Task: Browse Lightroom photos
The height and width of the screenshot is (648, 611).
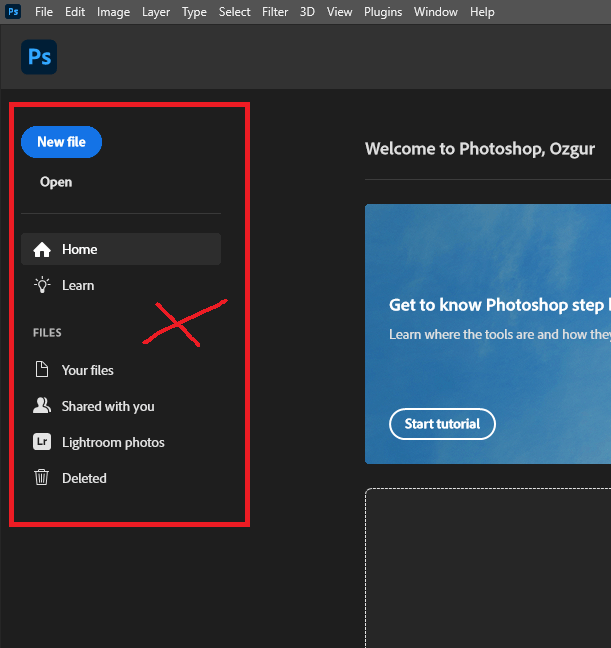Action: [x=113, y=442]
